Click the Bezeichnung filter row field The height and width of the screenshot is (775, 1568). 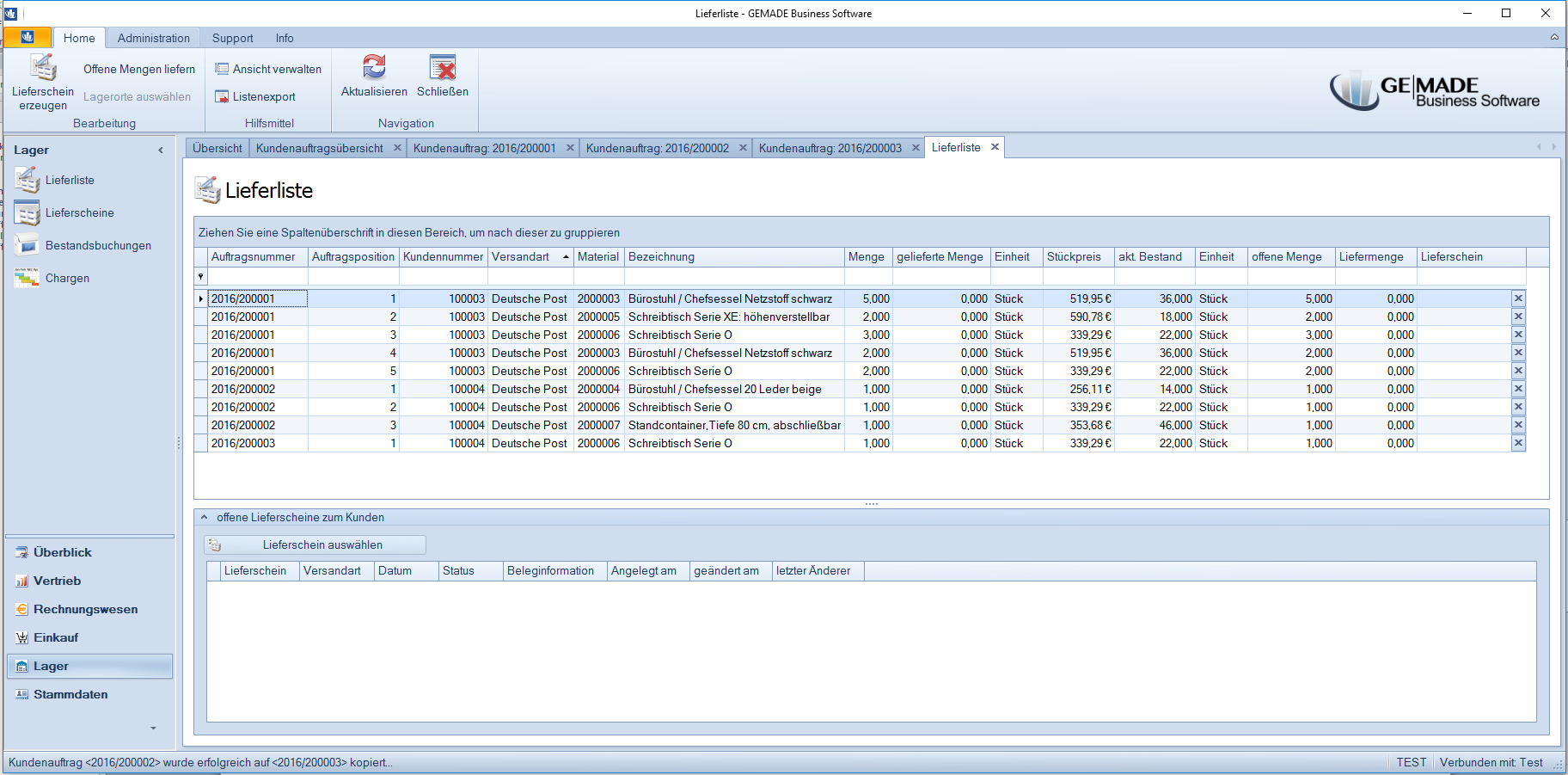pos(734,276)
